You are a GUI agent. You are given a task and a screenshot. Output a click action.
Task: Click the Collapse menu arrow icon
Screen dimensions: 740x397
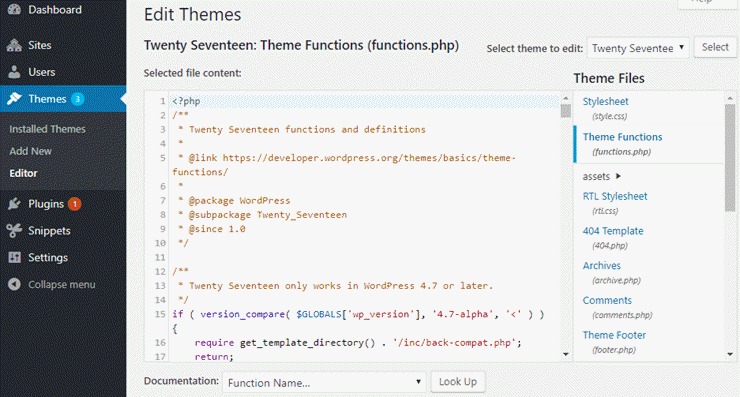pos(14,284)
